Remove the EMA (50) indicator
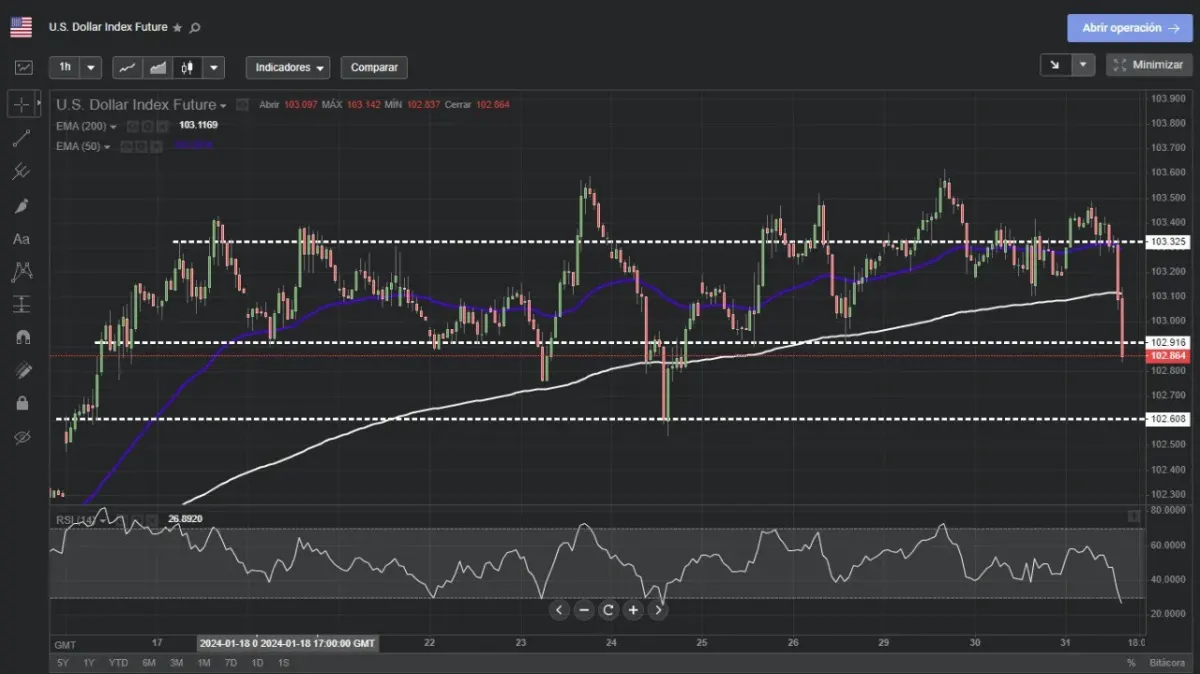The height and width of the screenshot is (674, 1200). point(154,147)
